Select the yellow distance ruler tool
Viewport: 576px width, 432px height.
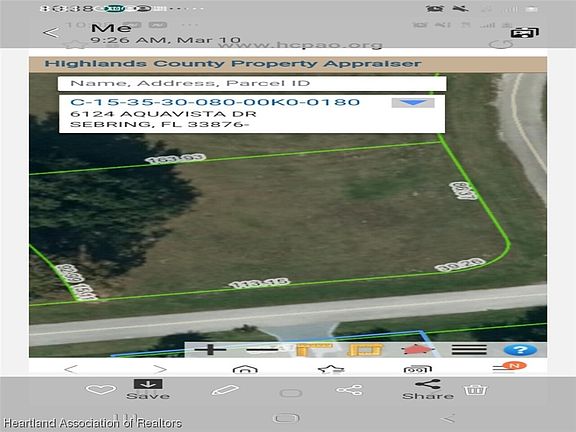click(x=314, y=349)
